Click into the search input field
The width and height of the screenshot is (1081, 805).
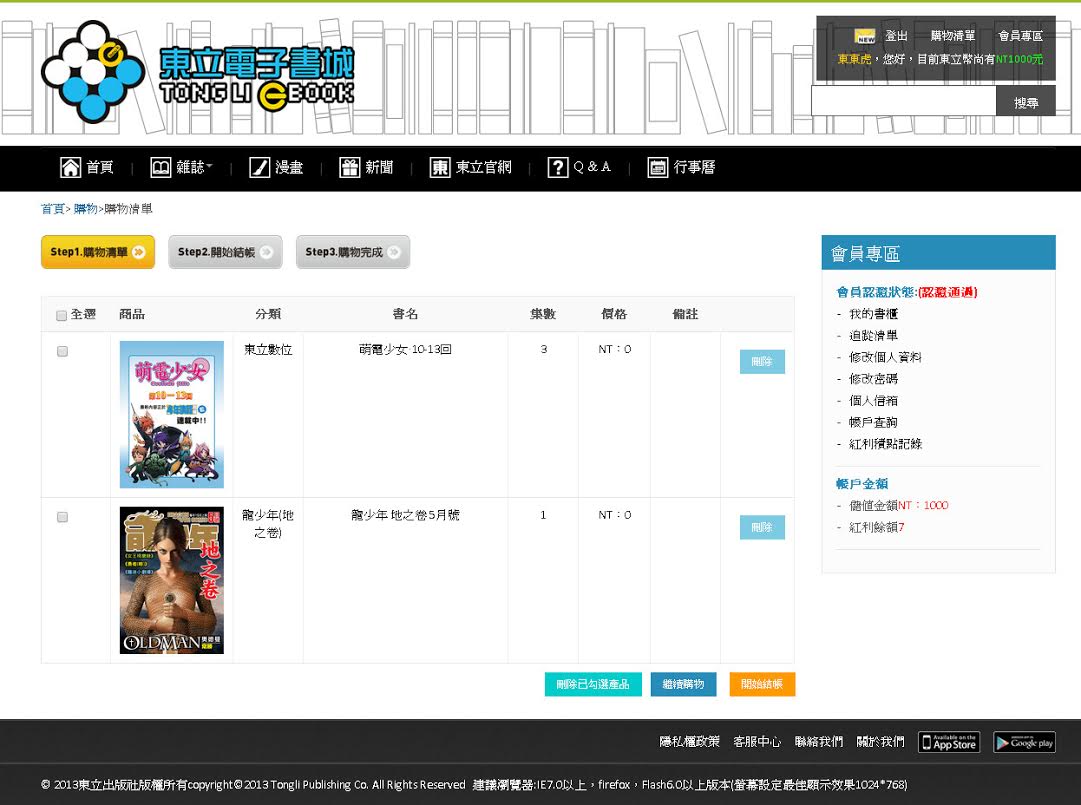point(903,102)
